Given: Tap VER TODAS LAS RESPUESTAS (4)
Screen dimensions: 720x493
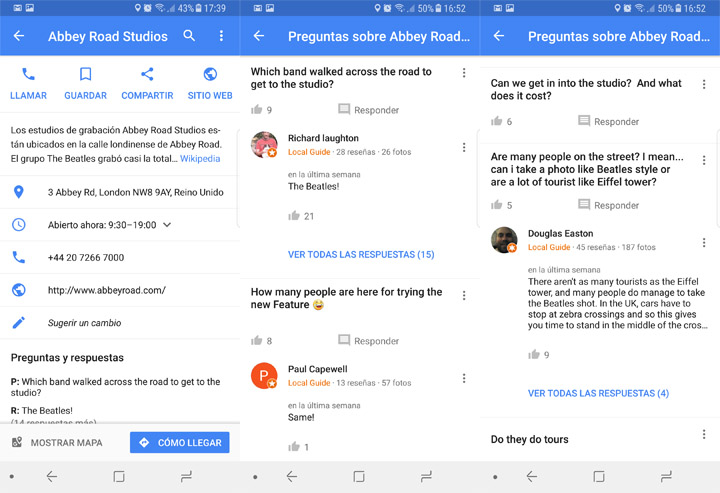Looking at the screenshot, I should click(x=598, y=393).
